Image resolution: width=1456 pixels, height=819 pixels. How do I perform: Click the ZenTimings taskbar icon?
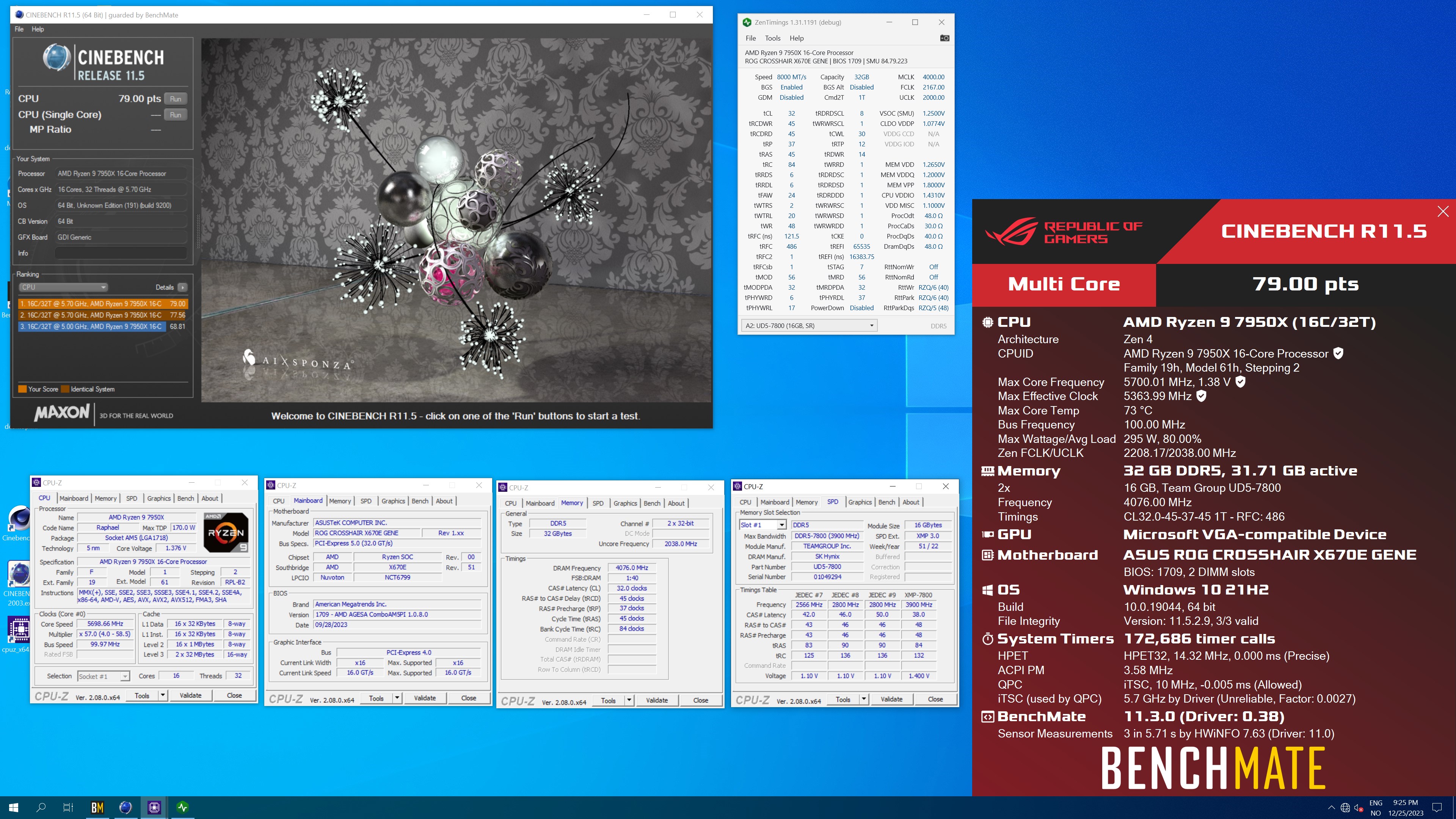182,808
